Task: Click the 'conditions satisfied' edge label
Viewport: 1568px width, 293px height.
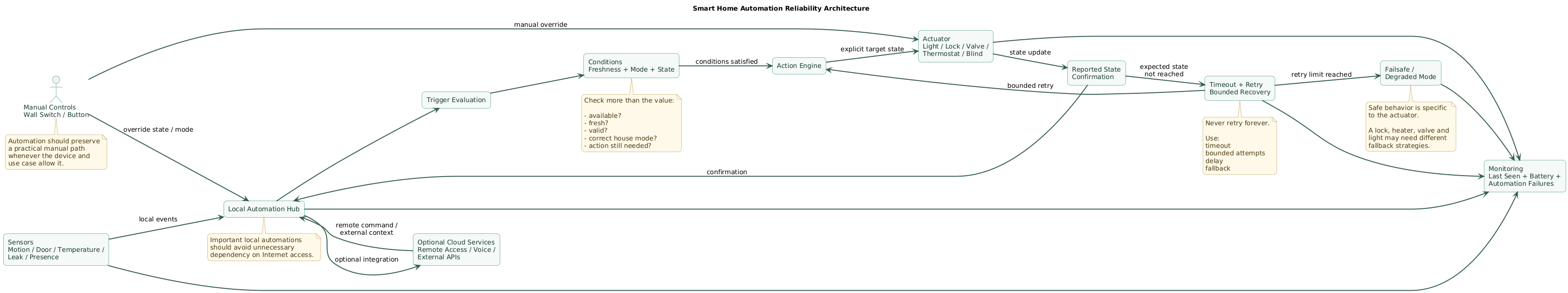Action: [x=726, y=61]
